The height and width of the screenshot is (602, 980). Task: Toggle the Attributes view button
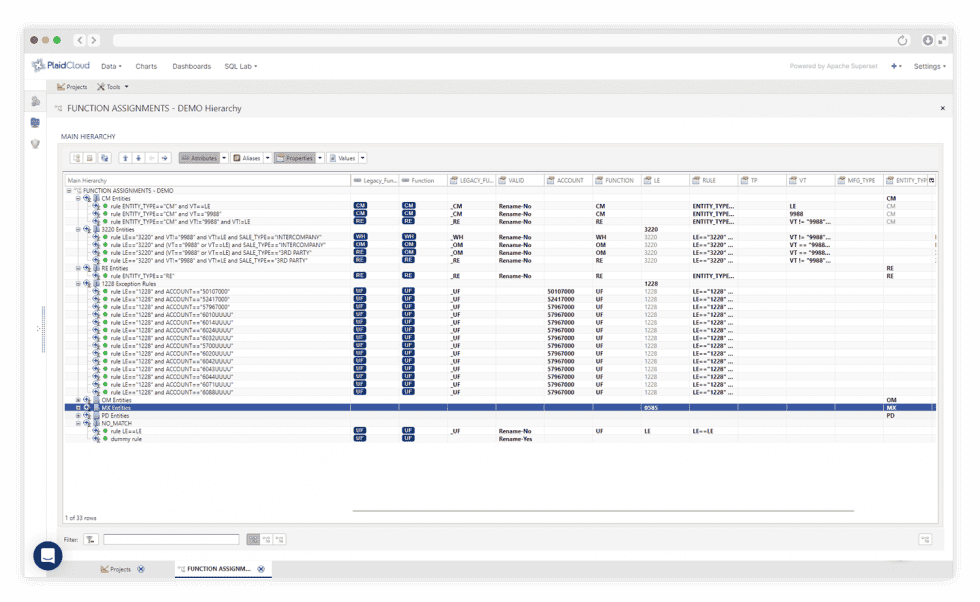click(199, 158)
